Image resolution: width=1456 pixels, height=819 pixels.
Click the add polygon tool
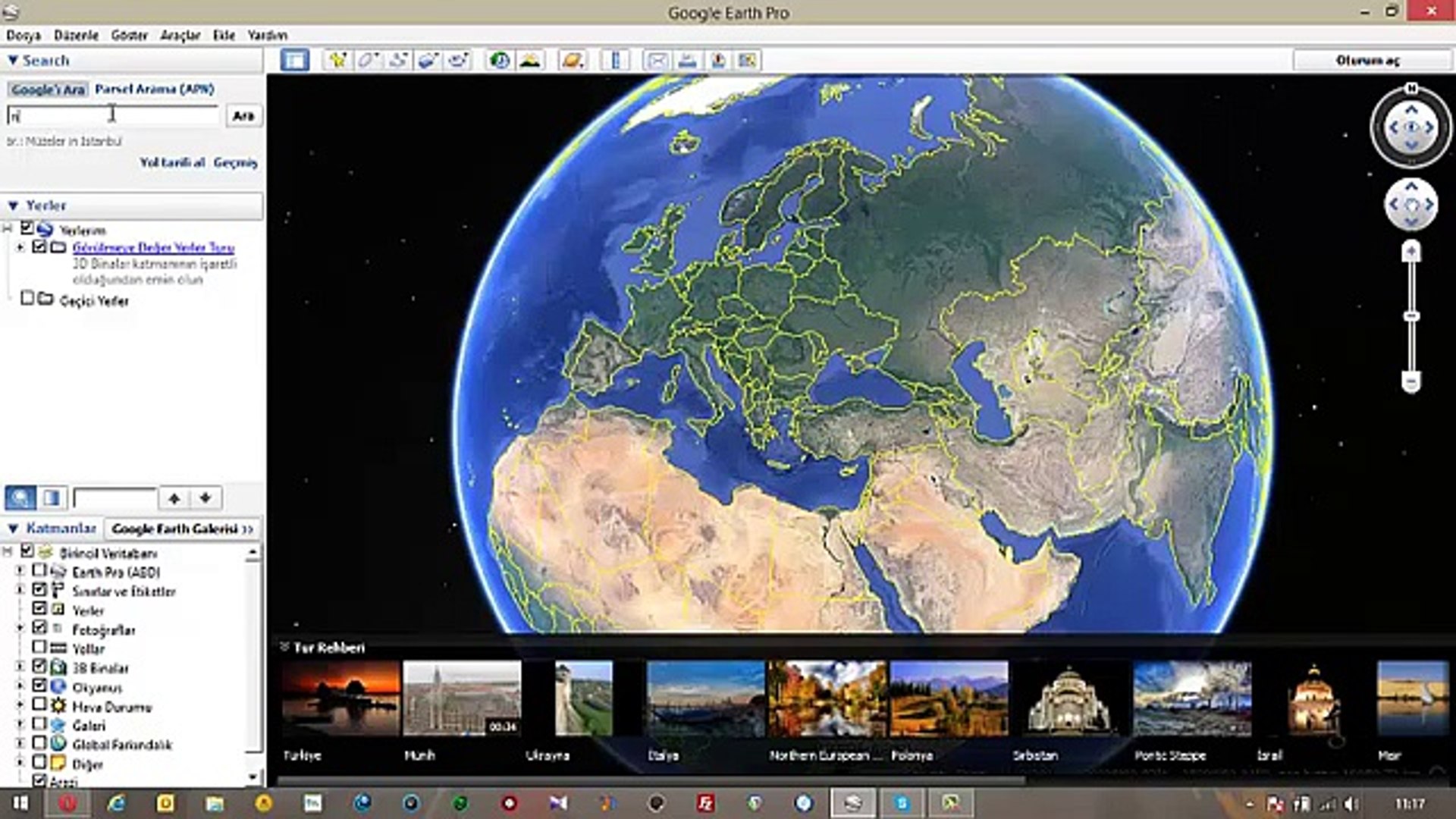pos(368,61)
